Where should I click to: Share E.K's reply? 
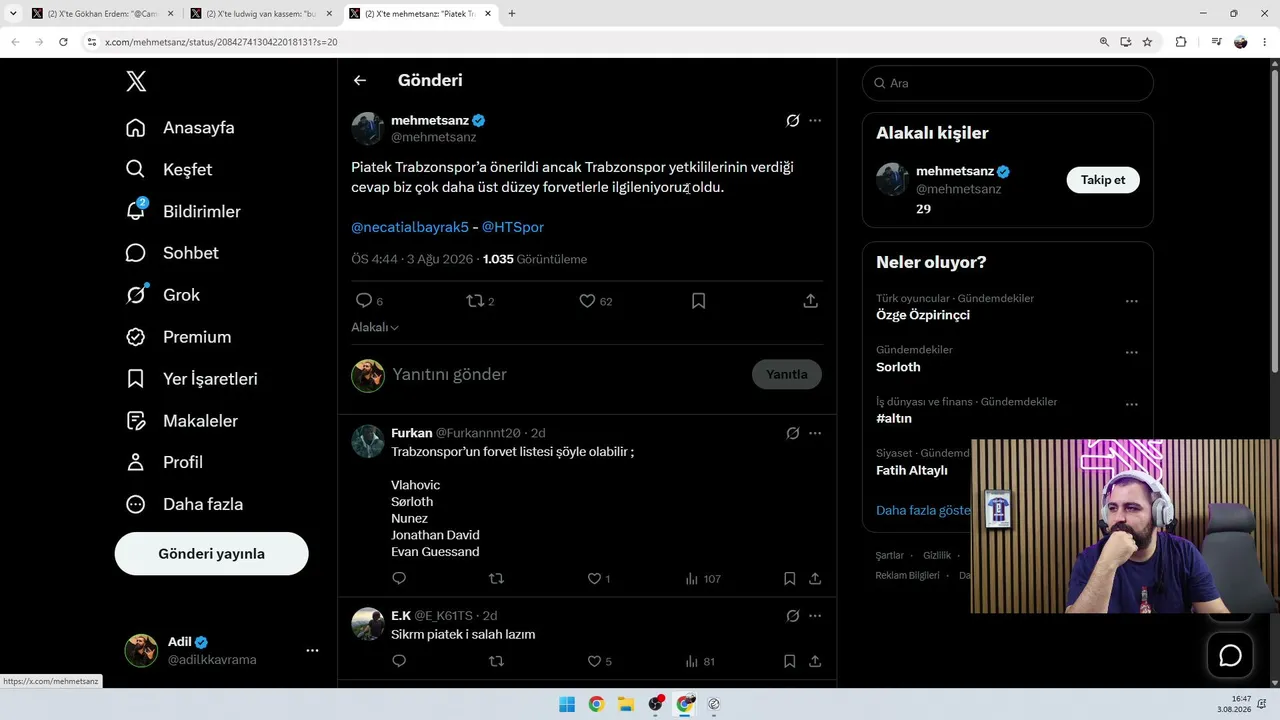click(815, 661)
